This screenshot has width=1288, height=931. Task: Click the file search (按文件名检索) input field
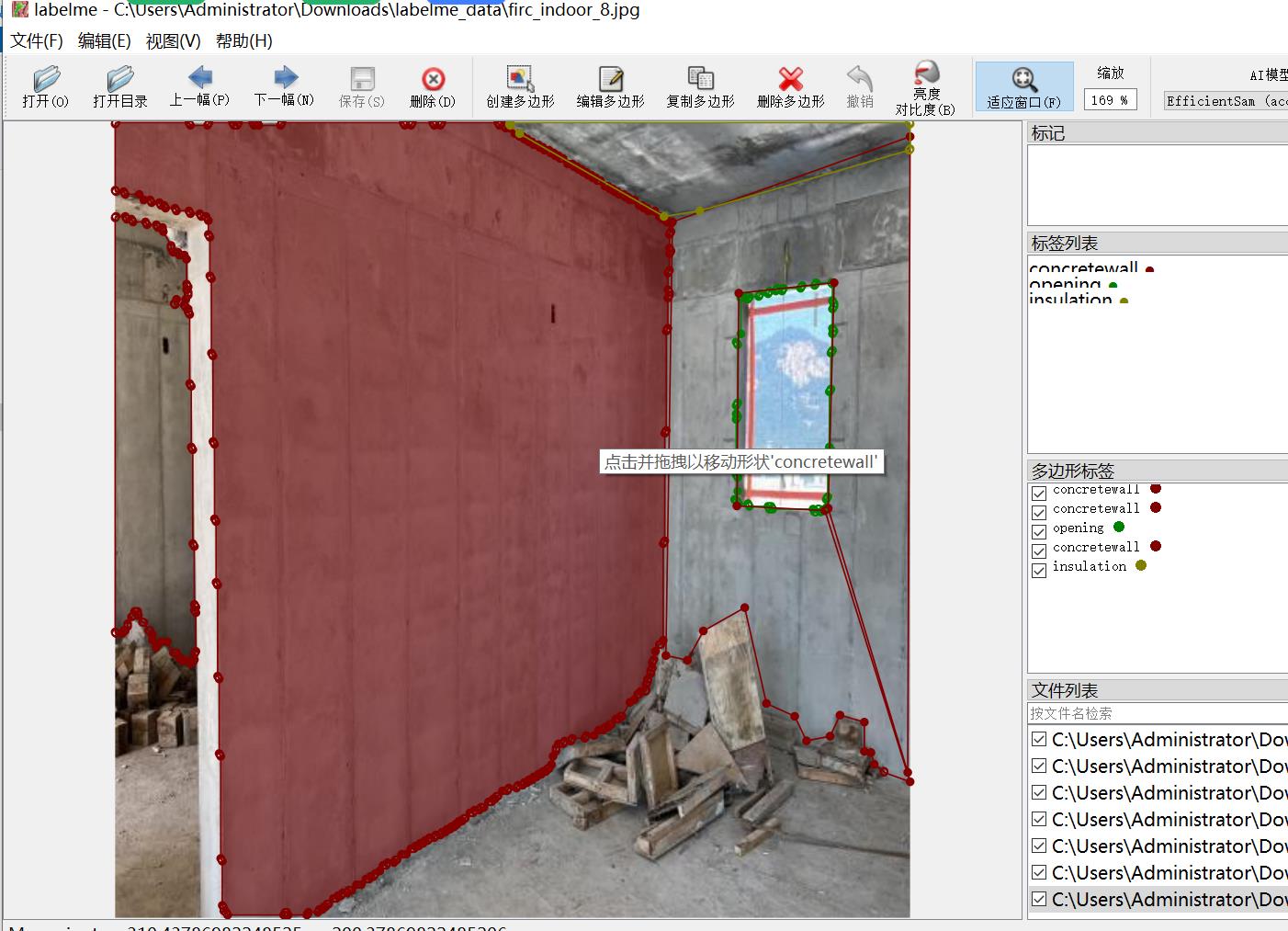tap(1156, 713)
